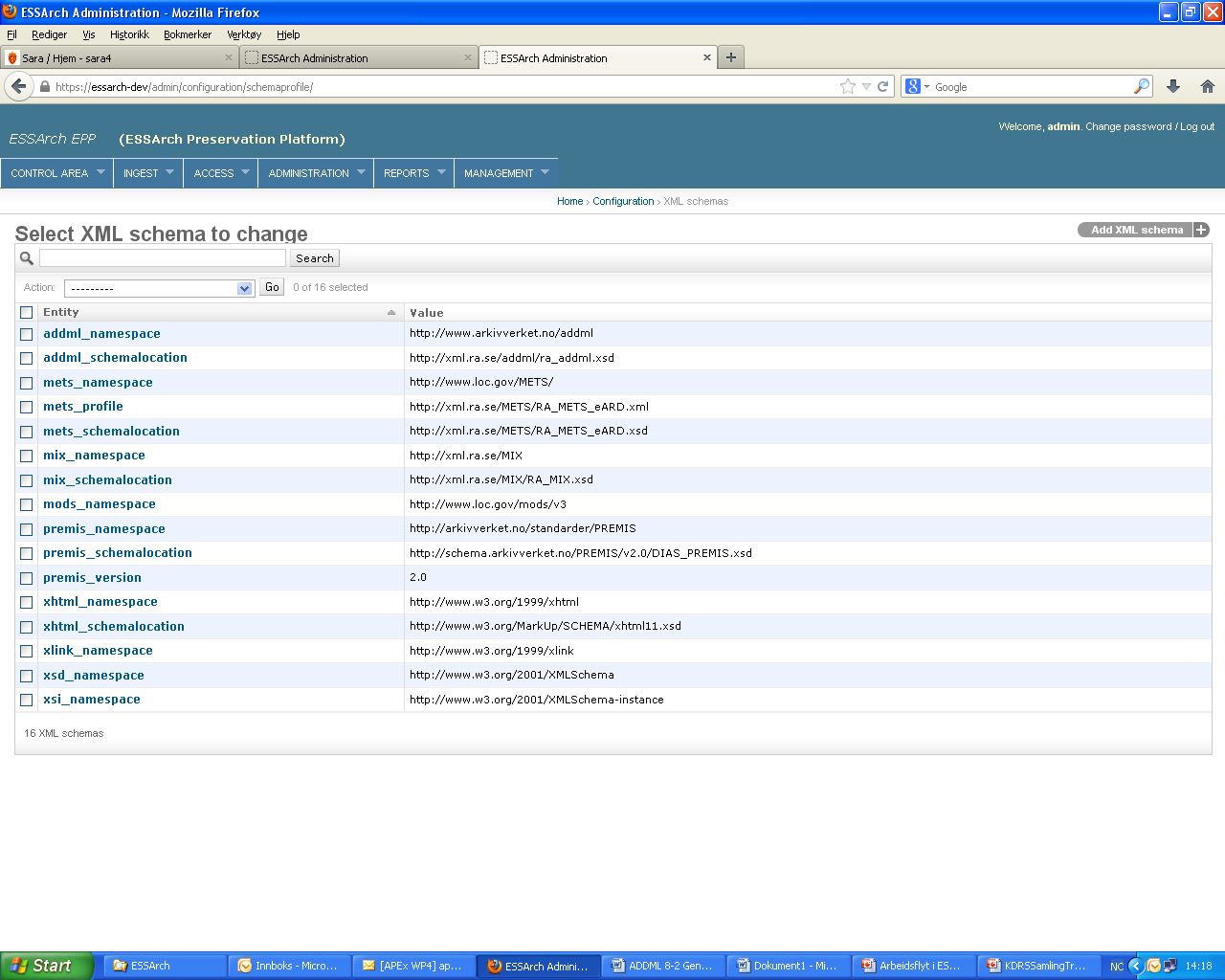Click the Google search engine icon

coord(913,86)
